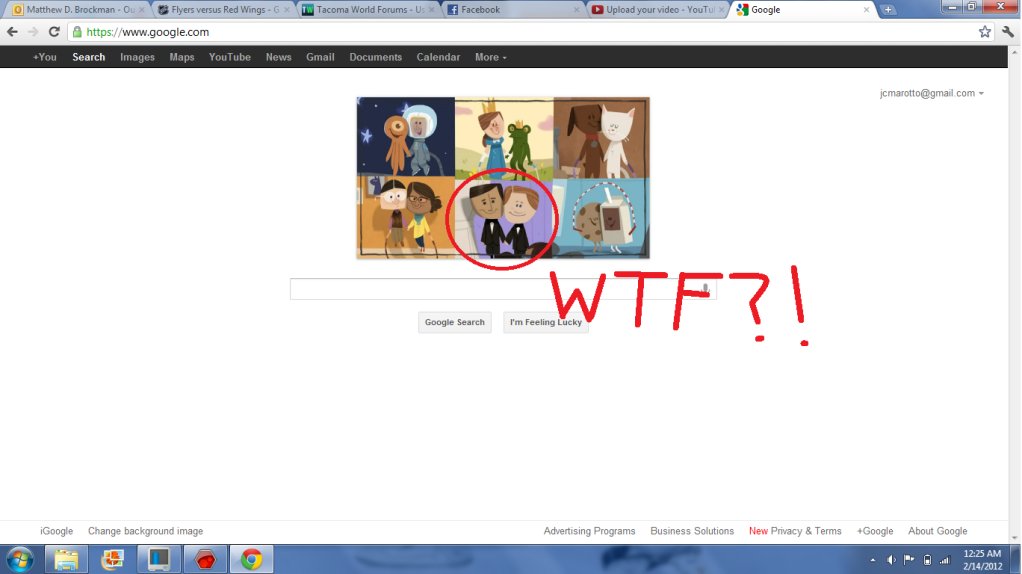The width and height of the screenshot is (1022, 574).
Task: Show hidden system tray icons
Action: 873,560
